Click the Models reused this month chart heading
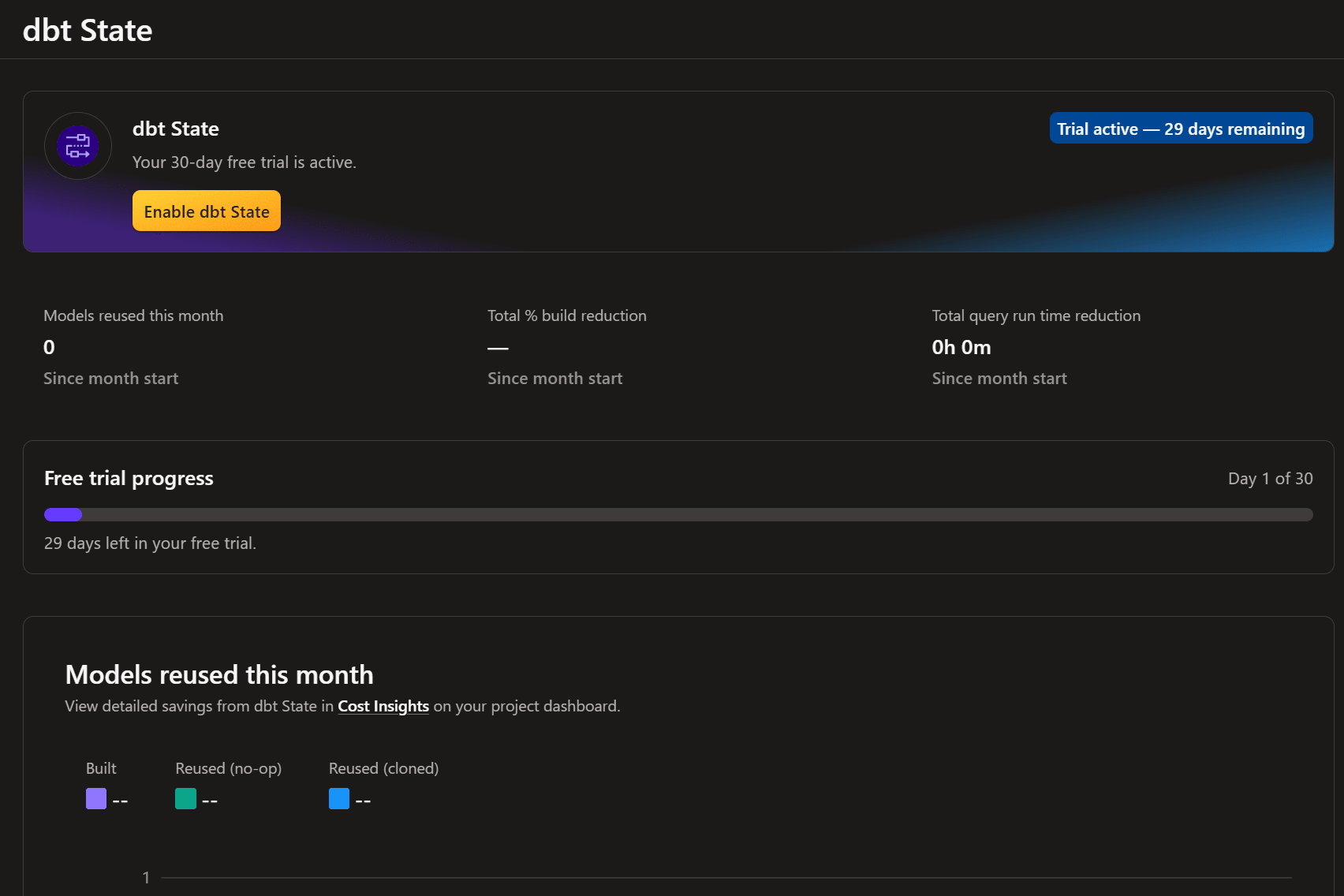Viewport: 1344px width, 896px height. point(219,675)
